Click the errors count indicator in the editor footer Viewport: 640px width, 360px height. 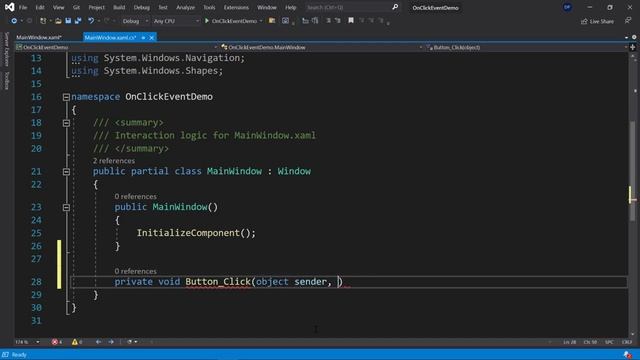57,342
